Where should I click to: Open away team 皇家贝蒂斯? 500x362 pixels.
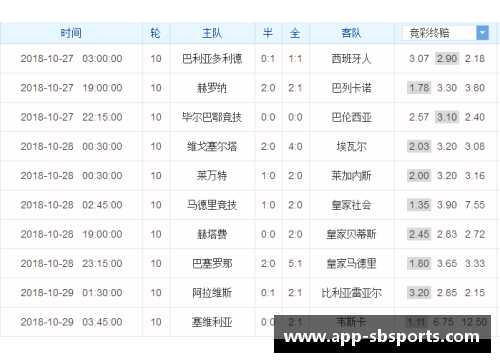(351, 234)
